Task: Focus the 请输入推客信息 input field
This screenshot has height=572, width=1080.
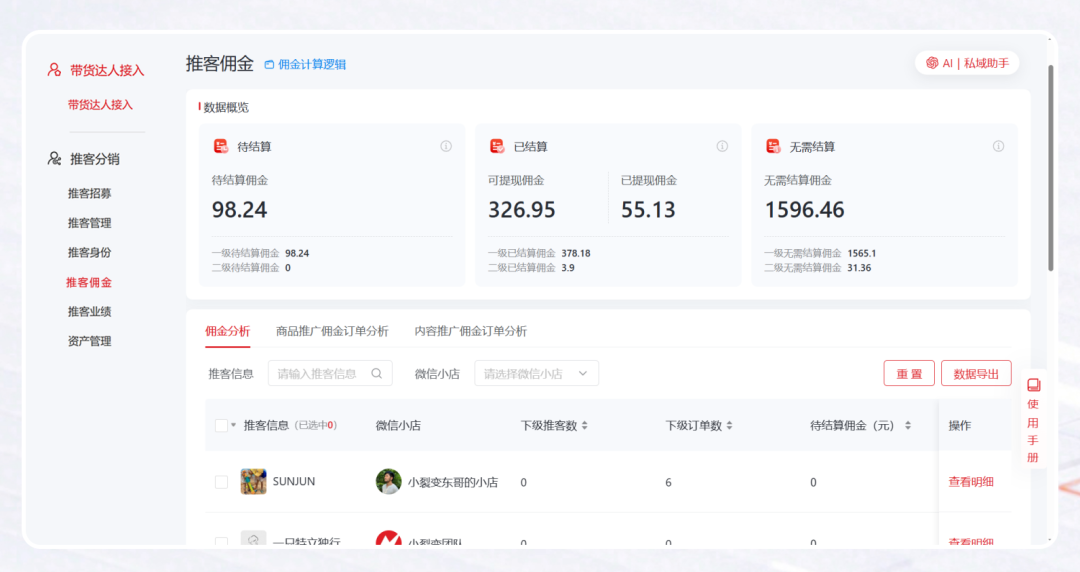Action: pos(318,374)
